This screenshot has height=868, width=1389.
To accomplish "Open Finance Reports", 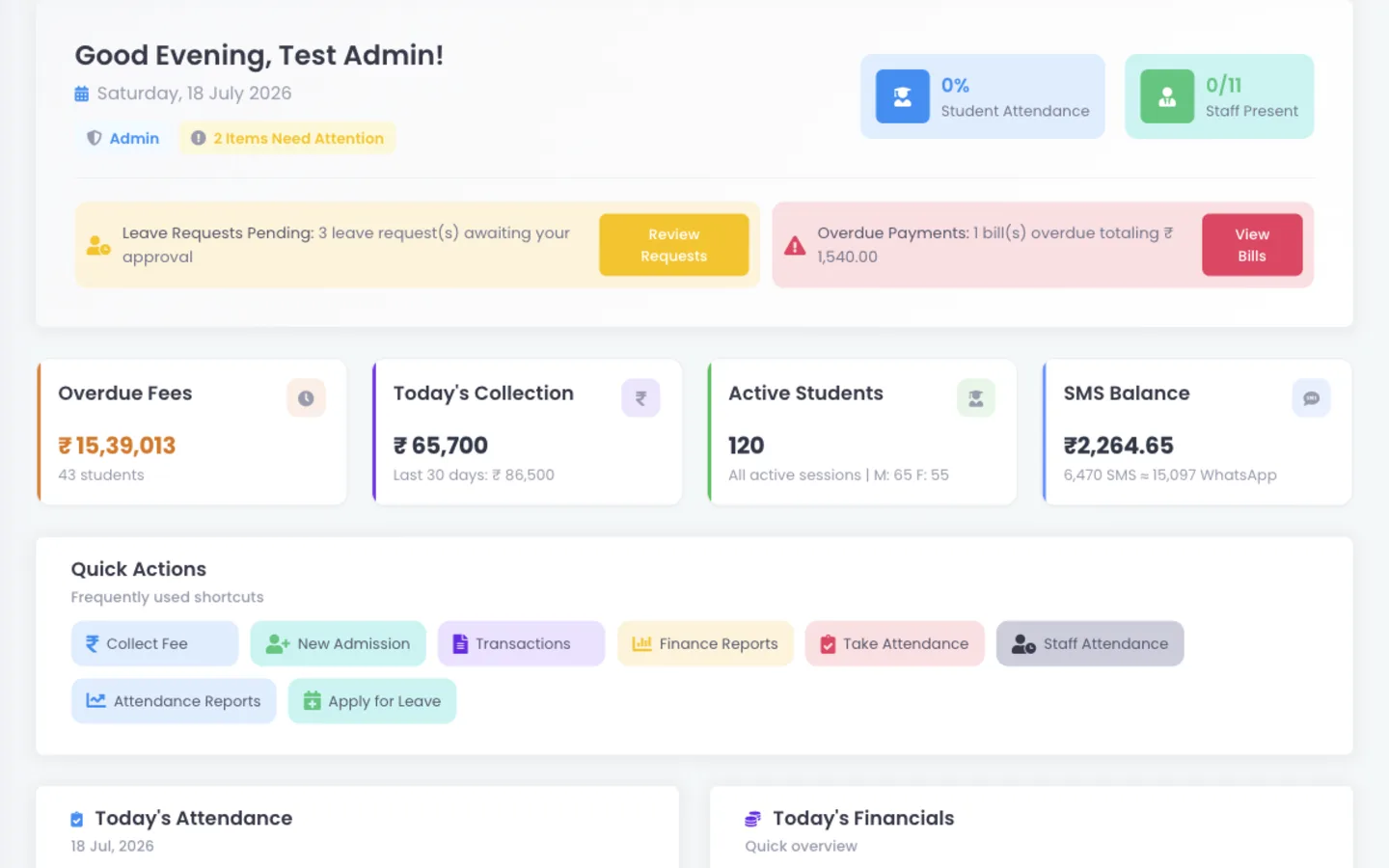I will [x=705, y=643].
